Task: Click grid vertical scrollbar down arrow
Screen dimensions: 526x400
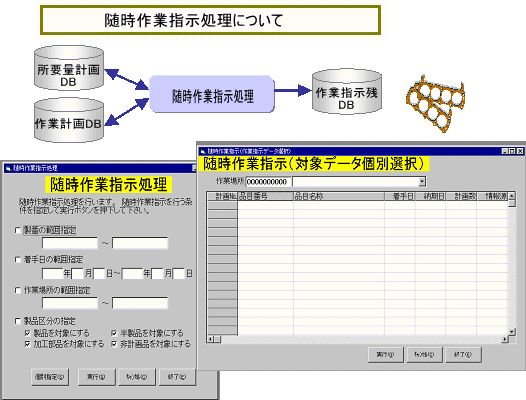Action: (x=512, y=332)
